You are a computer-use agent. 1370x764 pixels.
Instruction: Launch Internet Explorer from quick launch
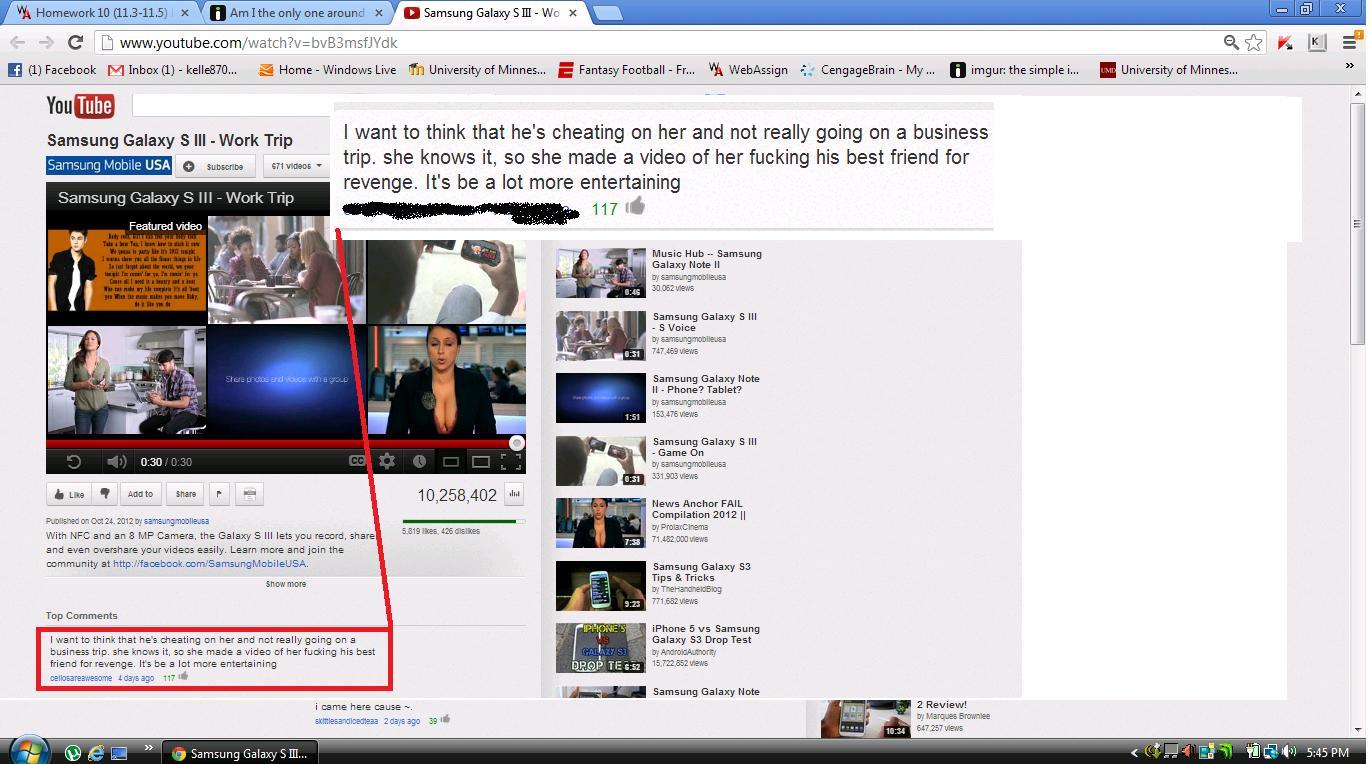pos(96,752)
